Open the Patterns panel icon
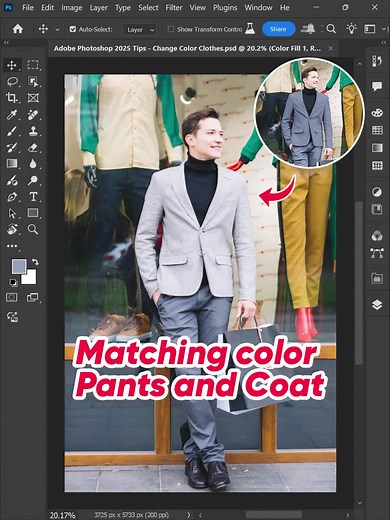390x520 pixels. (x=377, y=165)
